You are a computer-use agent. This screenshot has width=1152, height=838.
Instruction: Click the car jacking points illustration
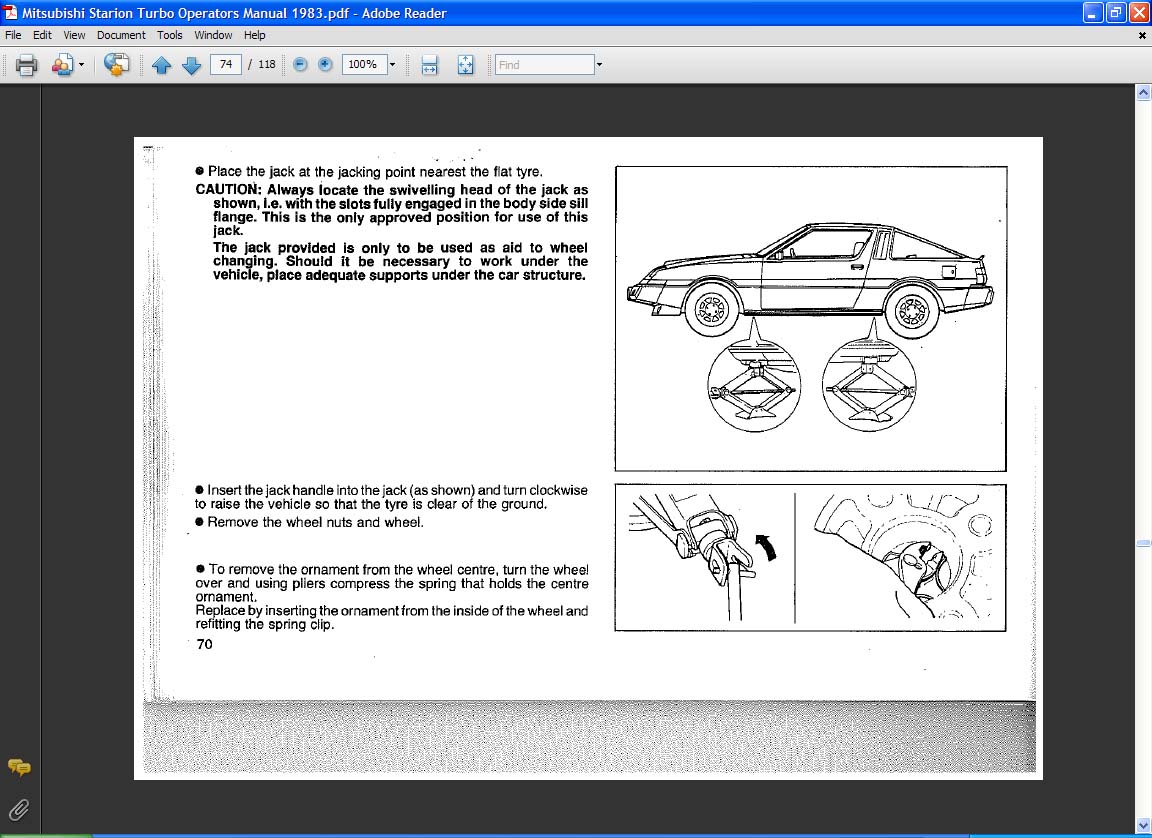click(x=810, y=319)
